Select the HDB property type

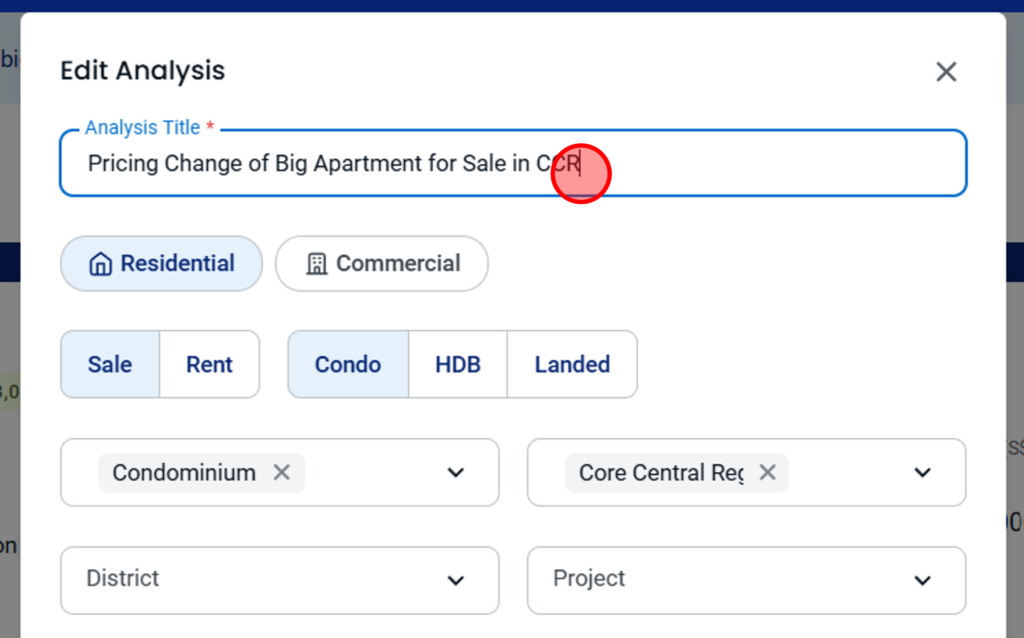458,365
